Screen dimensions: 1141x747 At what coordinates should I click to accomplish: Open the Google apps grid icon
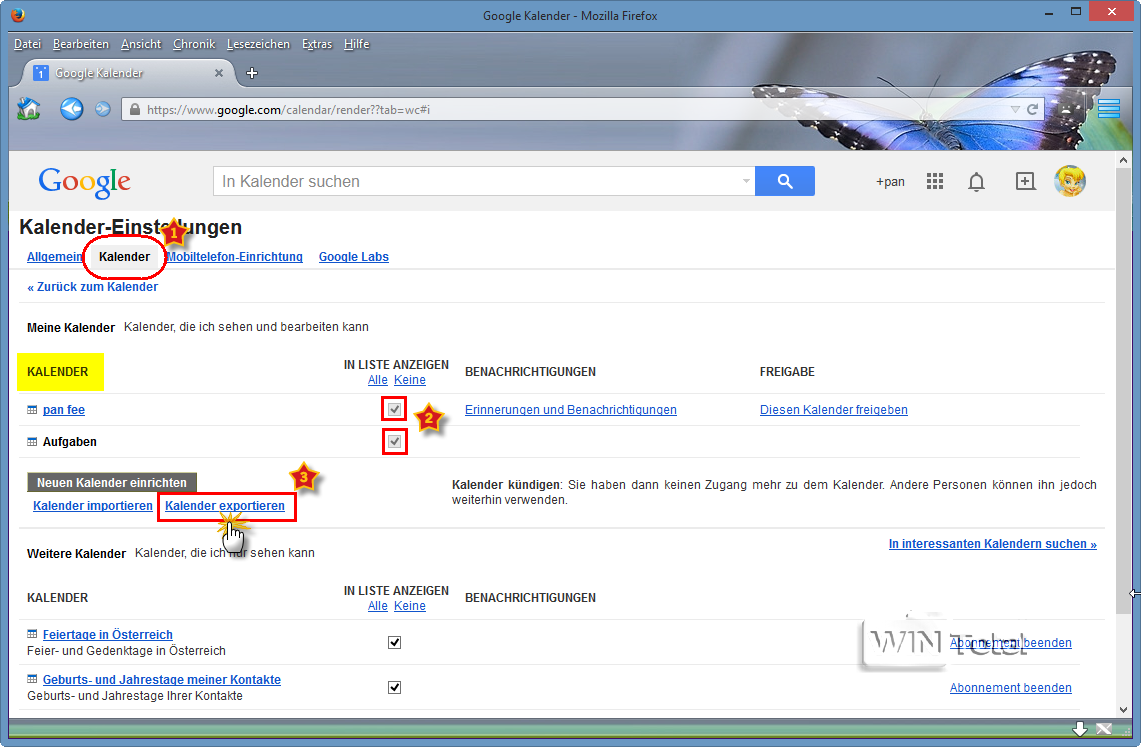click(934, 181)
